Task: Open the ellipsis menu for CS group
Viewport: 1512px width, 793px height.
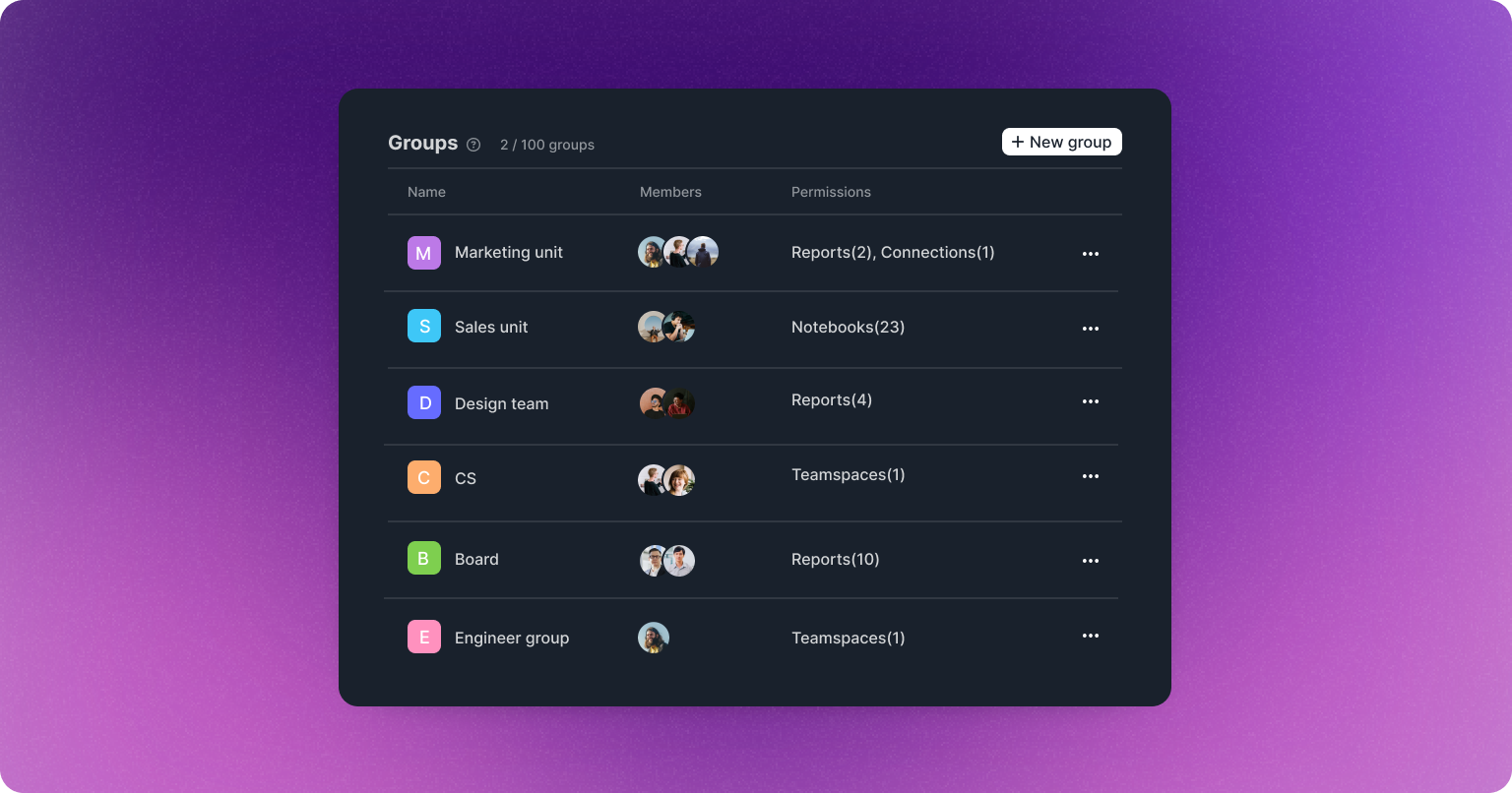Action: coord(1090,476)
